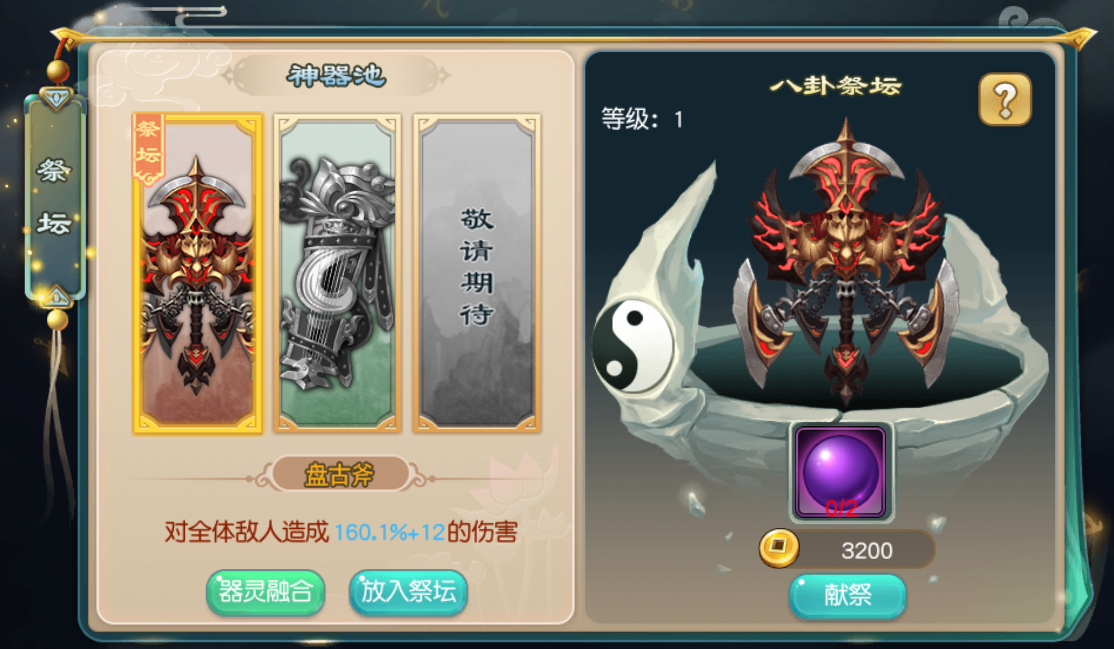
Task: Click the gold coin icon
Action: point(779,548)
